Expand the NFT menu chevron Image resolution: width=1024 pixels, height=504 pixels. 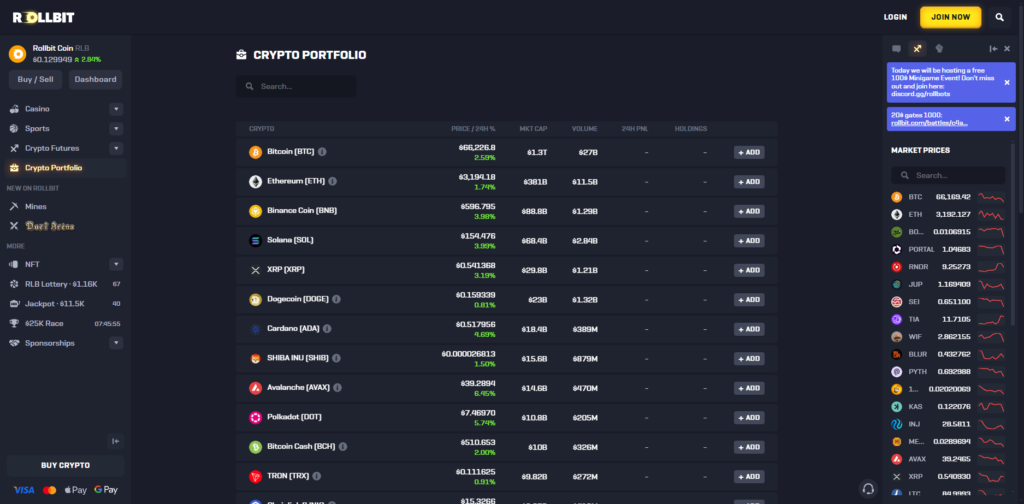(x=116, y=264)
